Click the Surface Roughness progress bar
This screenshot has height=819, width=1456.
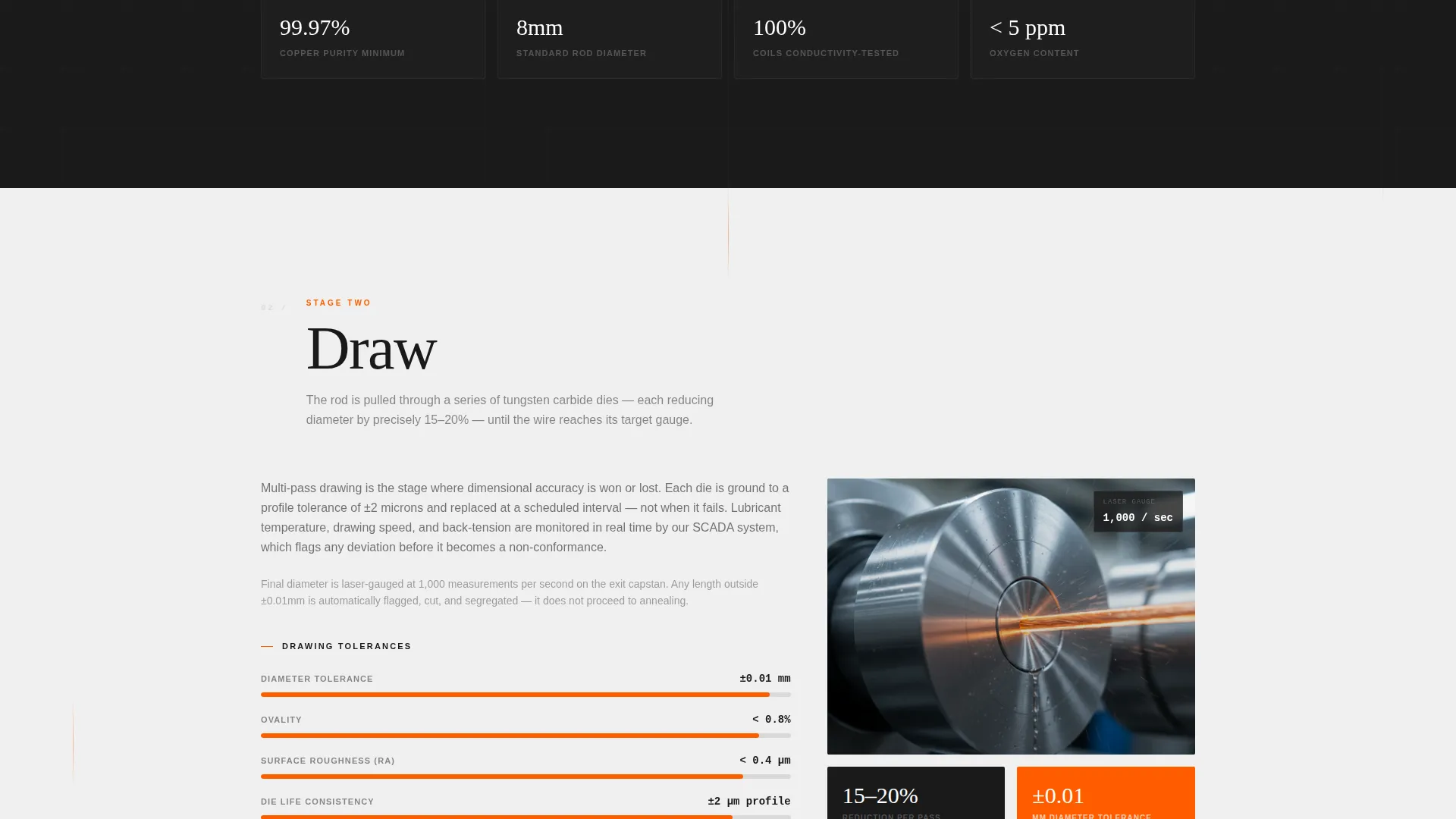(526, 777)
